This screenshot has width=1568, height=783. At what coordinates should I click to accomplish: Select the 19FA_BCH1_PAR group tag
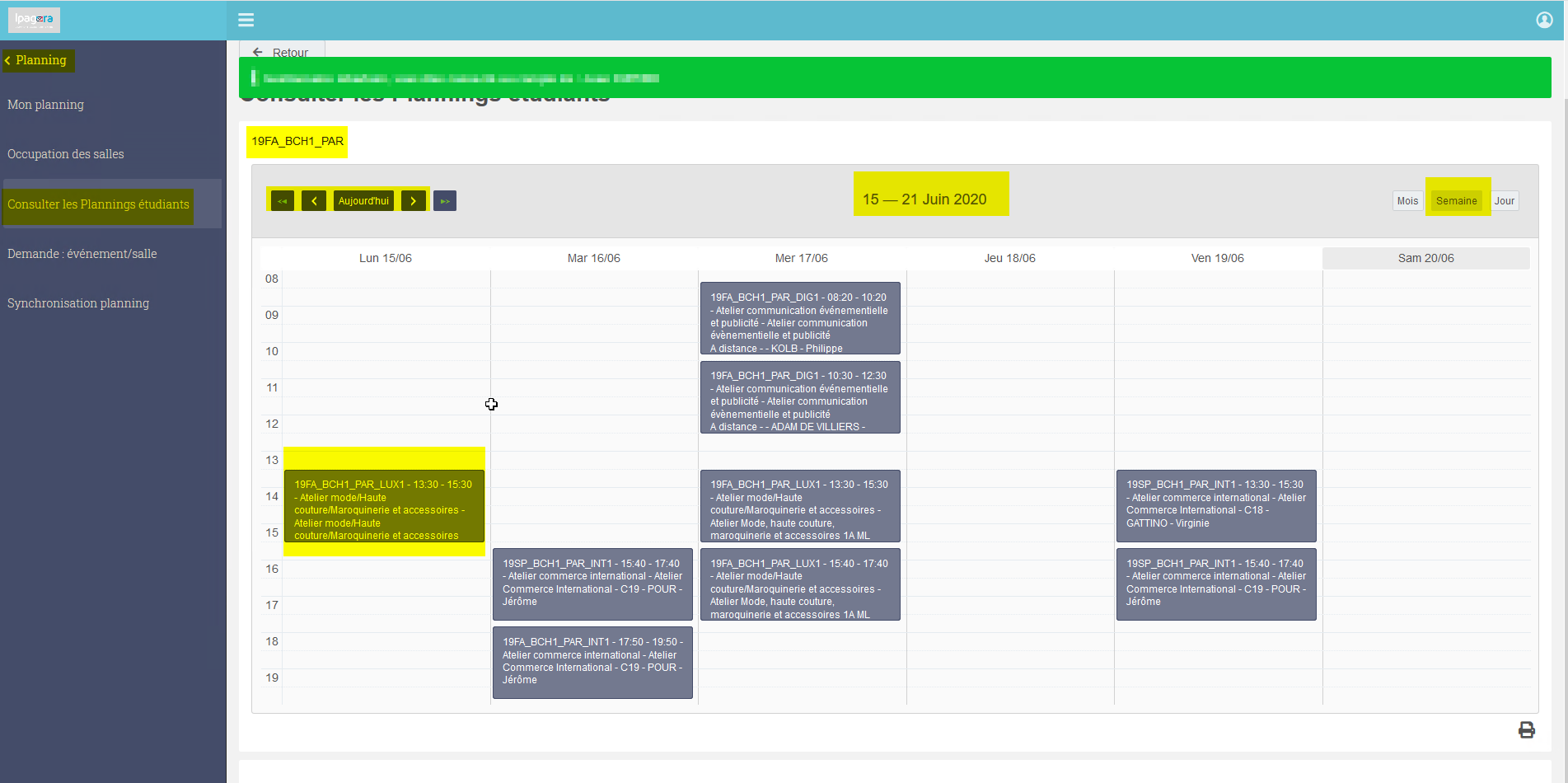coord(297,142)
